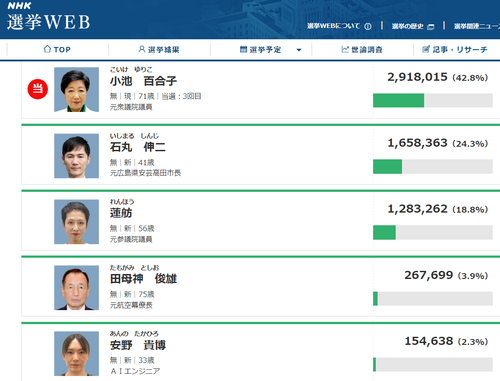Image resolution: width=500 pixels, height=381 pixels.
Task: Click the reading あんの たかひろ
Action: (134, 334)
